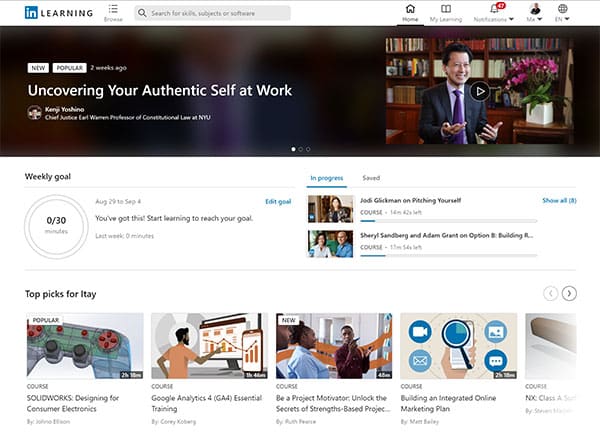
Task: Expand the Me dropdown arrow
Action: coord(540,19)
